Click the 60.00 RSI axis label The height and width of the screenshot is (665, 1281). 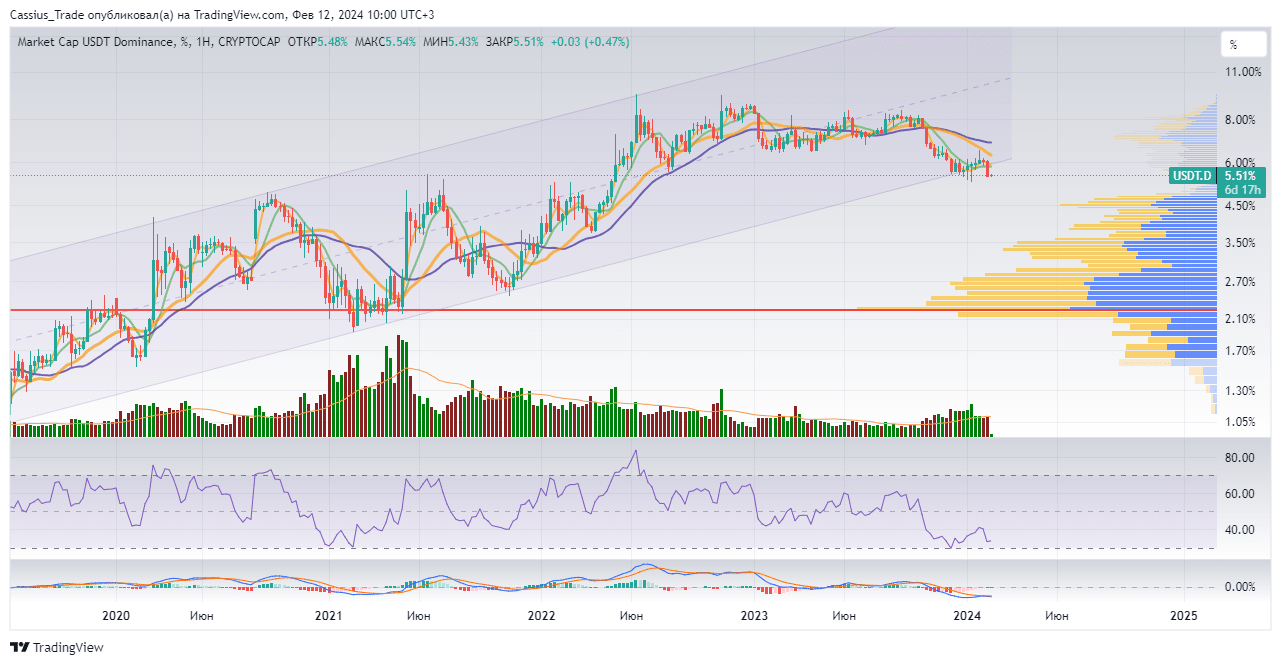coord(1240,494)
